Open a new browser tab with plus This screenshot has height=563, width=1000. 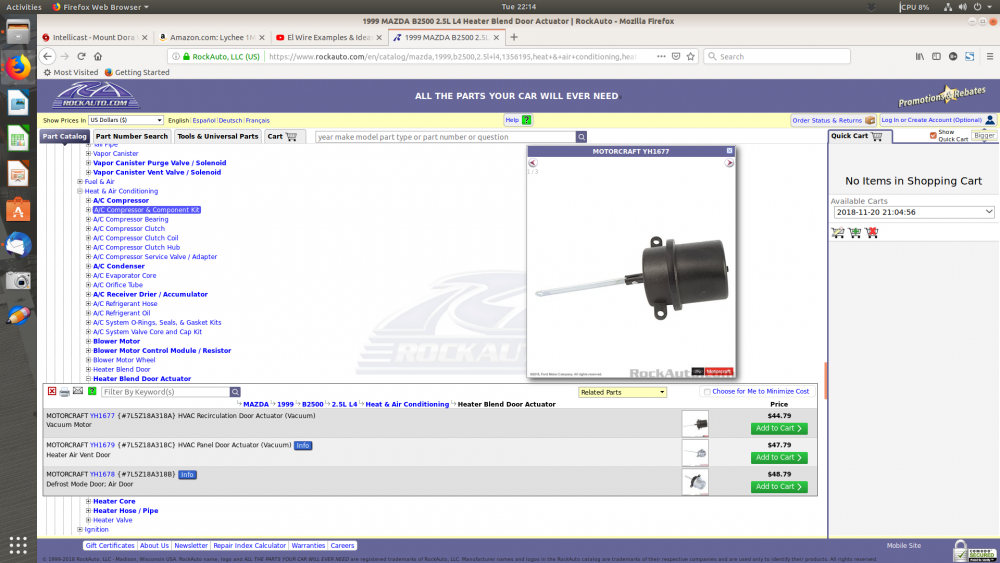click(514, 37)
